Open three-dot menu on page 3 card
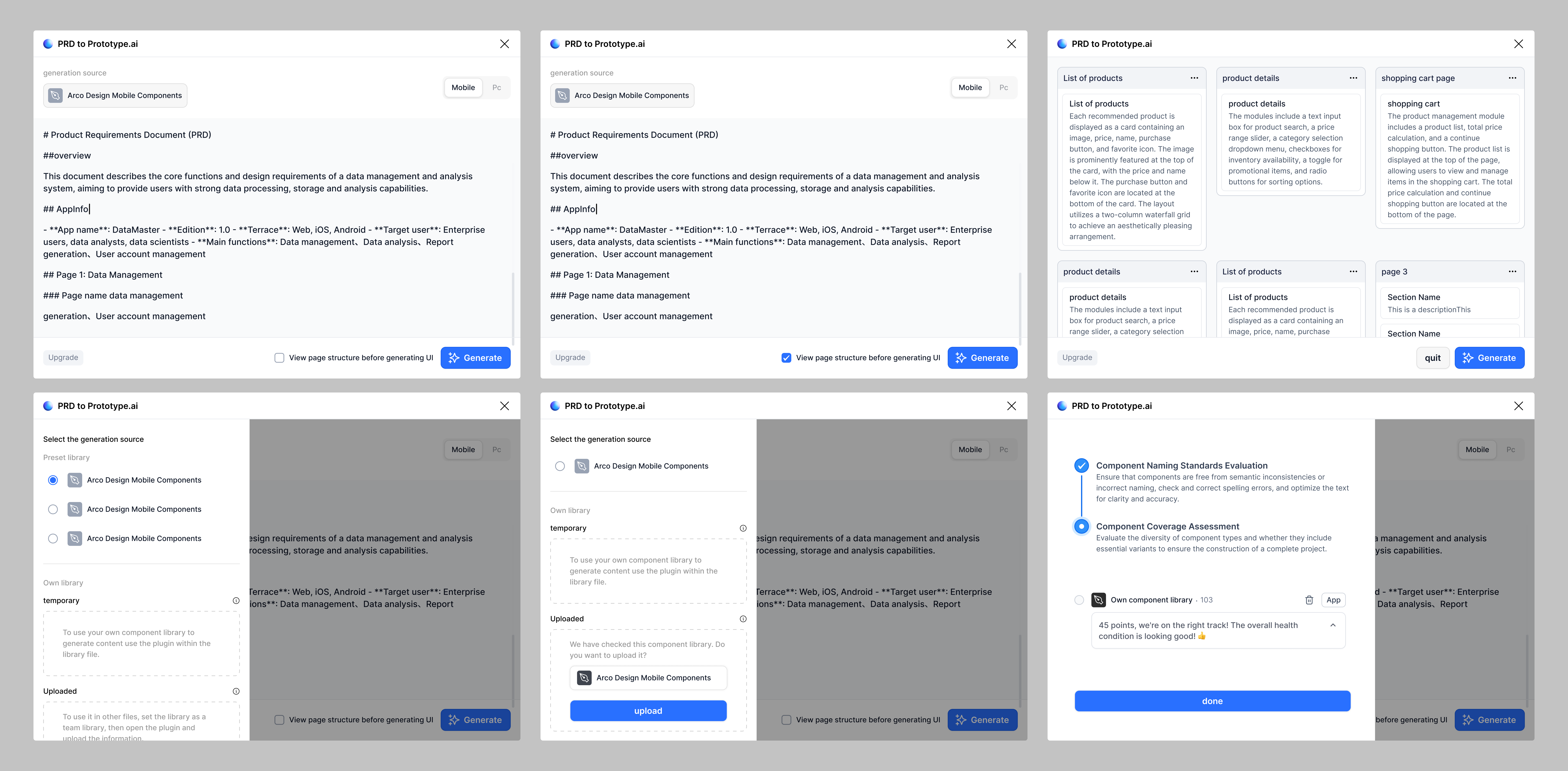The width and height of the screenshot is (1568, 771). 1512,271
